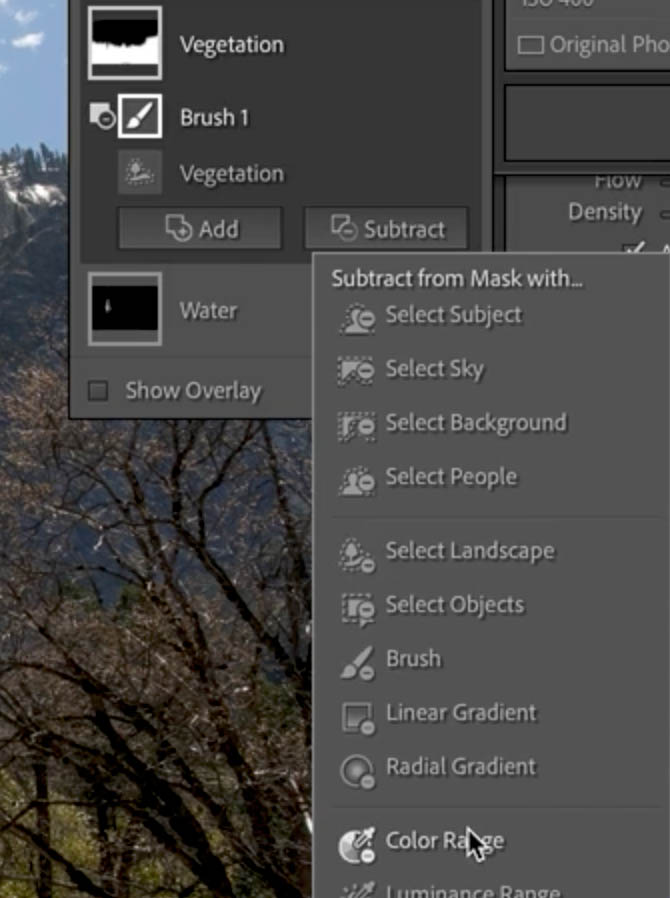Select the Vegetation sub-component under Brush 1
This screenshot has width=670, height=898.
pyautogui.click(x=231, y=174)
